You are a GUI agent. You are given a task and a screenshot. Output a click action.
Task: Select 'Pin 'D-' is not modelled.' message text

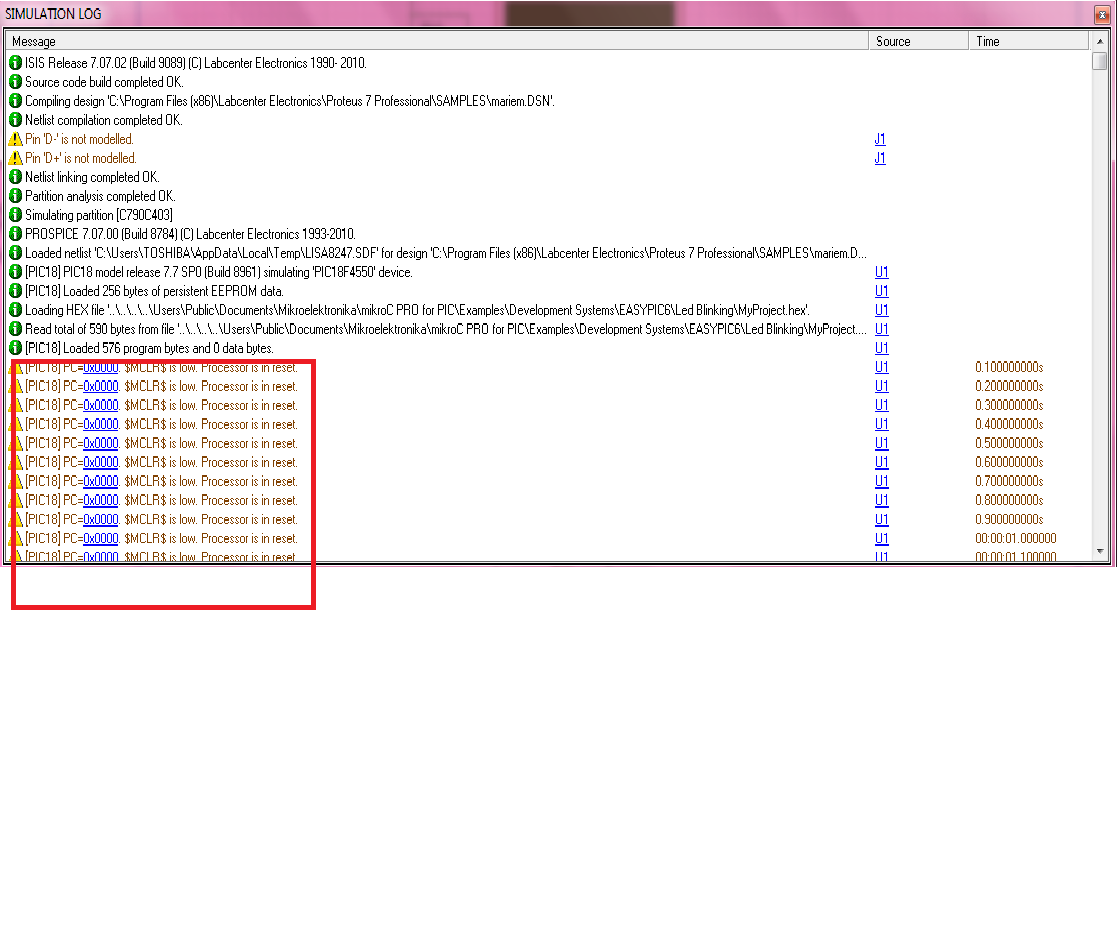click(x=79, y=140)
